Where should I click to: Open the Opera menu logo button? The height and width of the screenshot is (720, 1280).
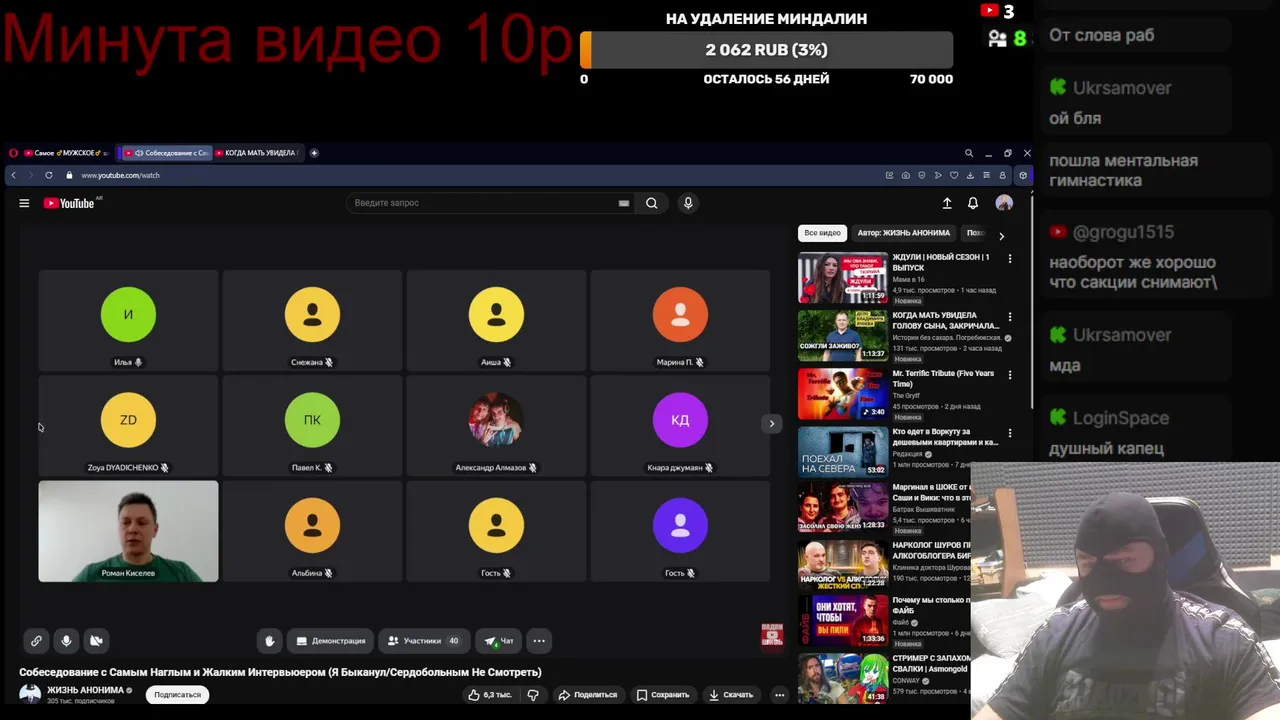[13, 153]
